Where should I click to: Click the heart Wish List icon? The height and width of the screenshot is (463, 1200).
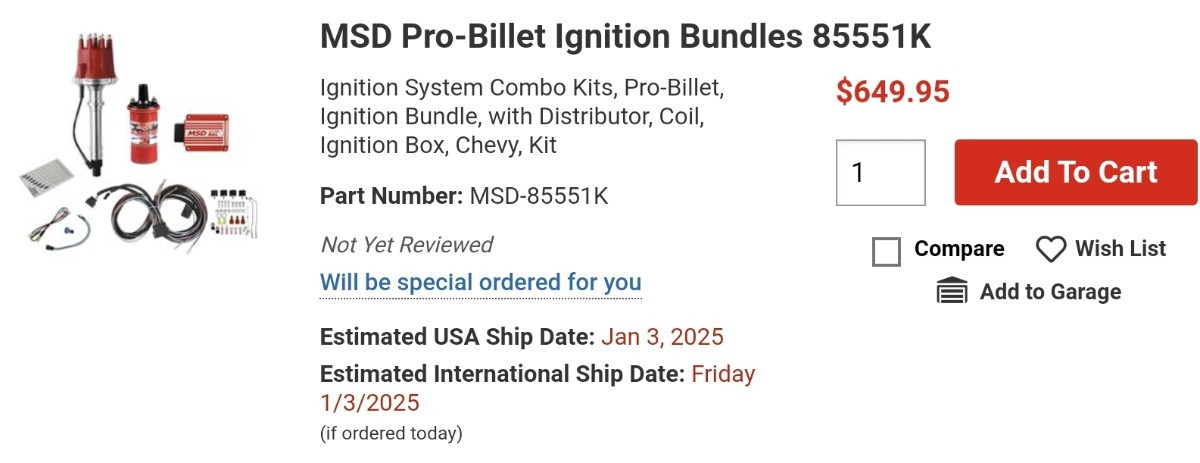click(x=1051, y=249)
